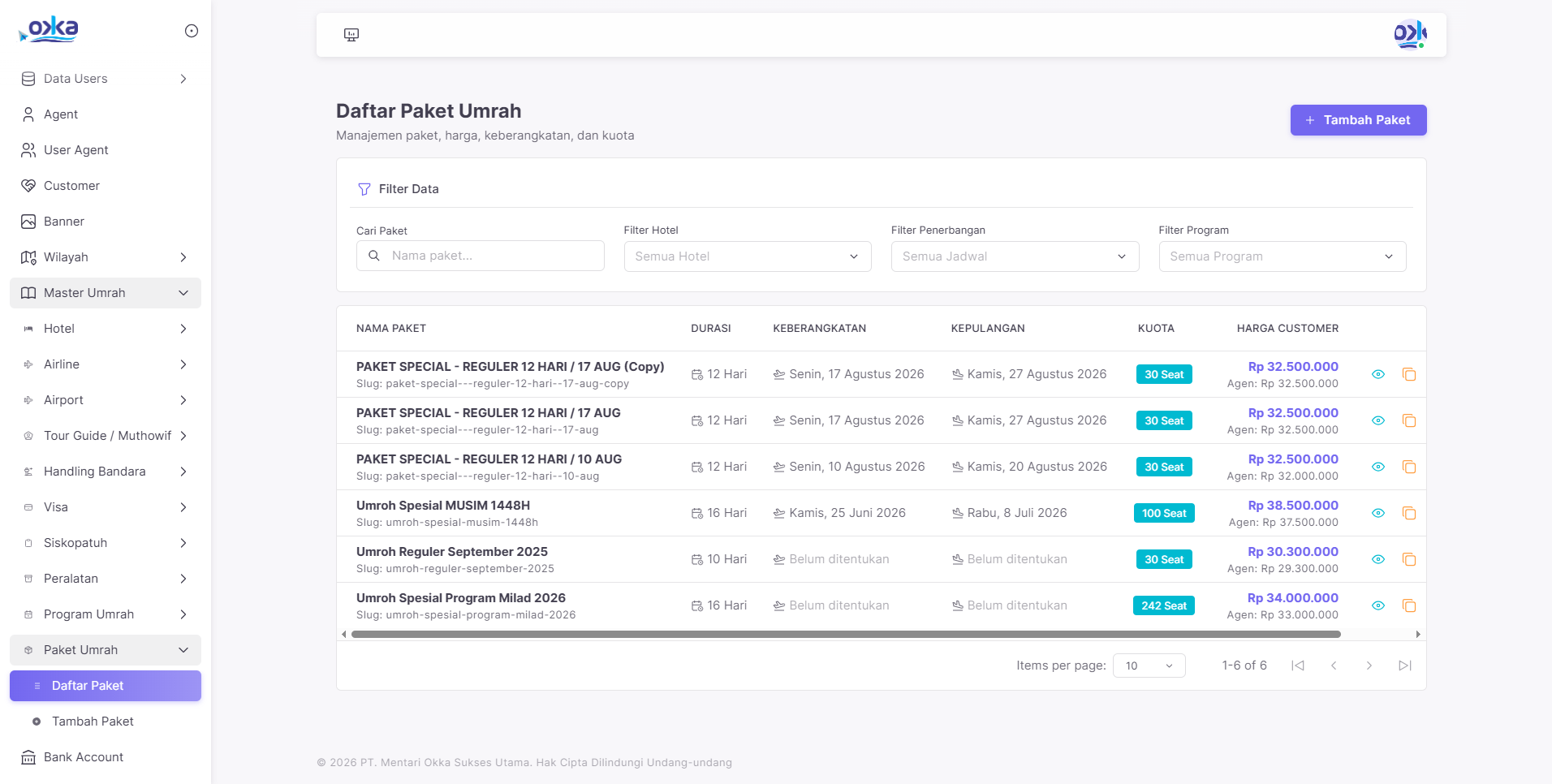Viewport: 1552px width, 784px height.
Task: Duplicate Umroh Reguler September 2025 package
Action: [x=1409, y=559]
